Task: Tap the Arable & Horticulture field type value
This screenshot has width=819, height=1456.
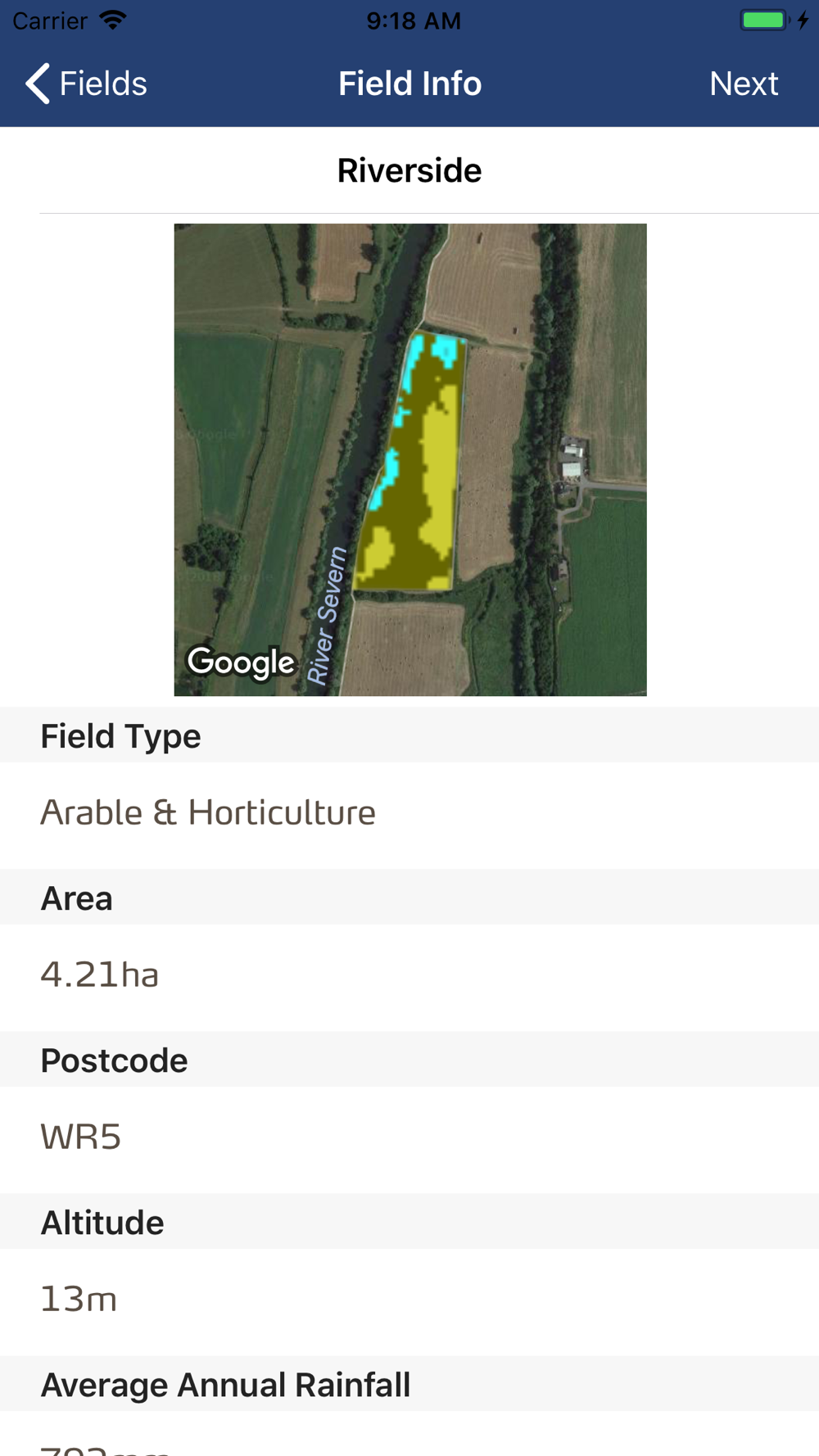Action: [x=208, y=812]
